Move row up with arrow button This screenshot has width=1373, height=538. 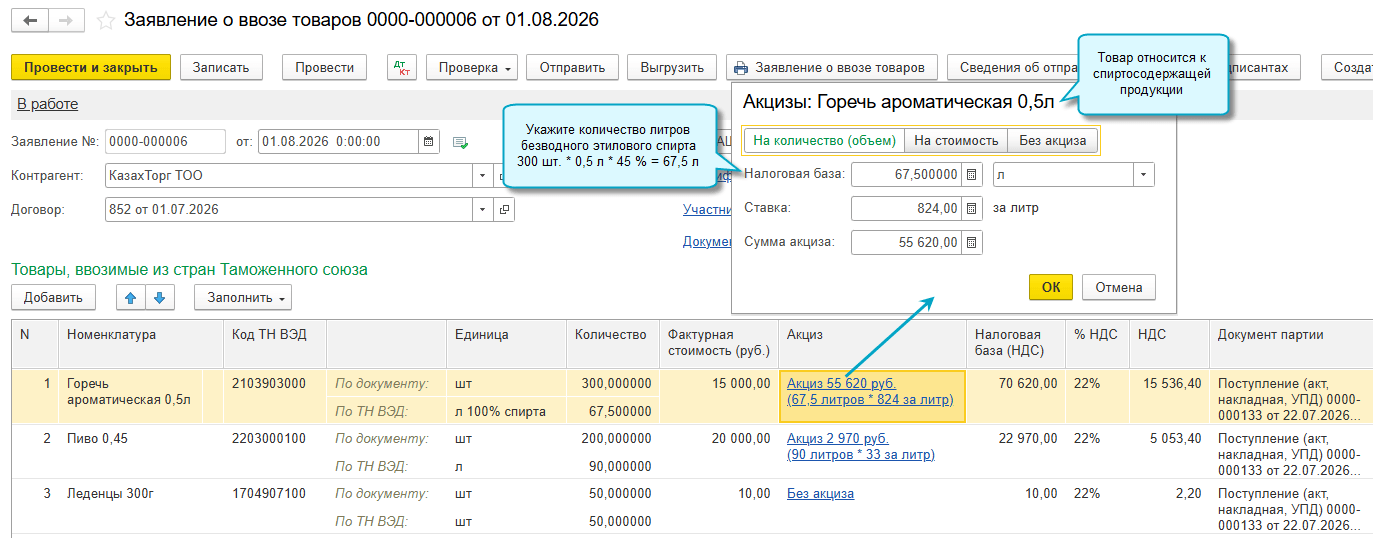[x=131, y=297]
